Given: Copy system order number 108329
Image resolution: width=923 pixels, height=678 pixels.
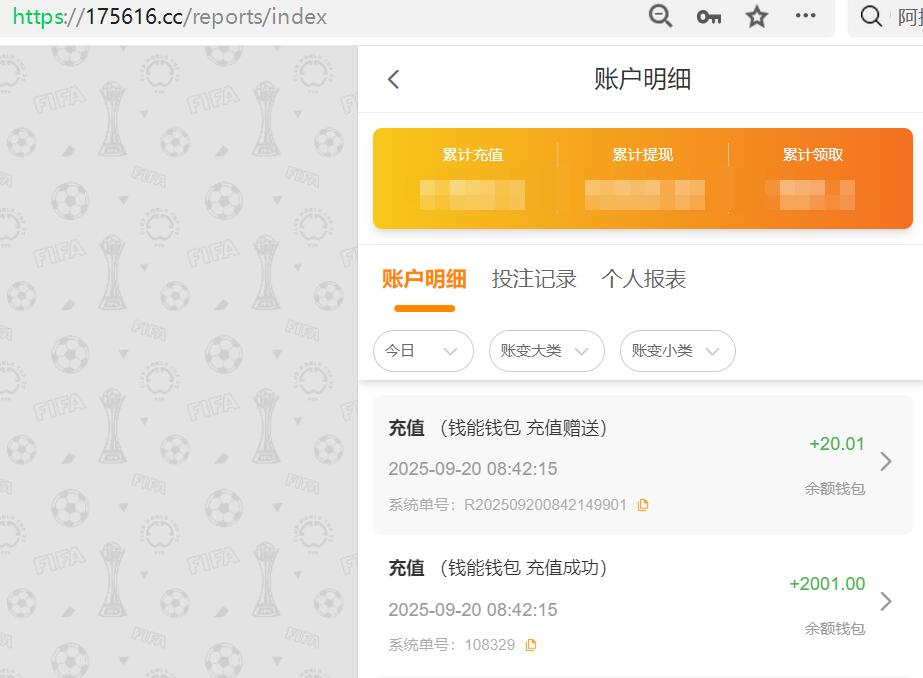Looking at the screenshot, I should coord(529,645).
